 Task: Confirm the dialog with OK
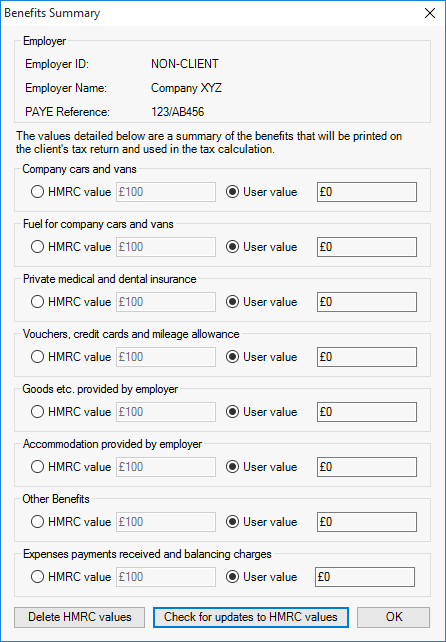[394, 617]
